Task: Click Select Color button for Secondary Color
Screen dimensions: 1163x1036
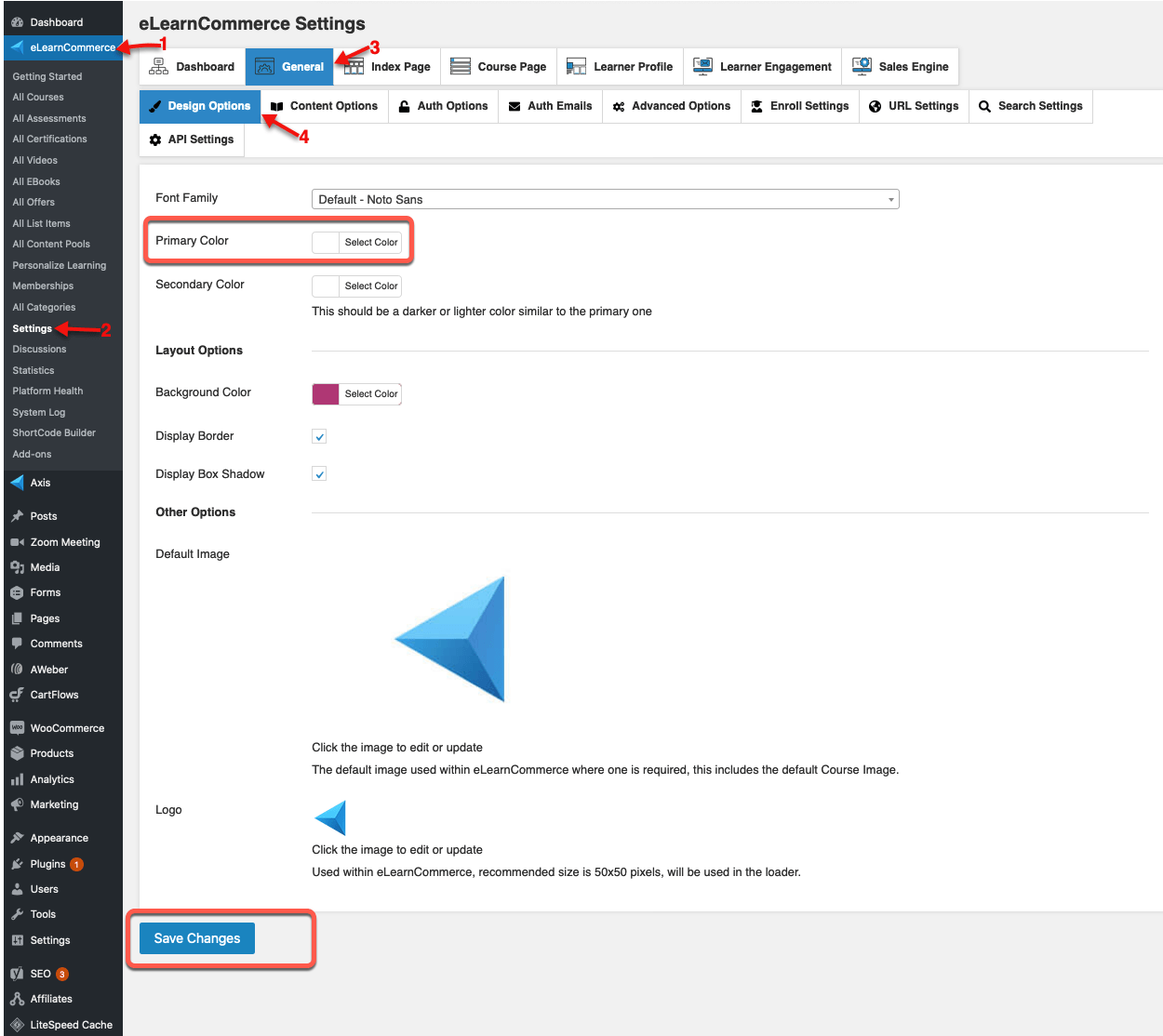Action: (371, 286)
